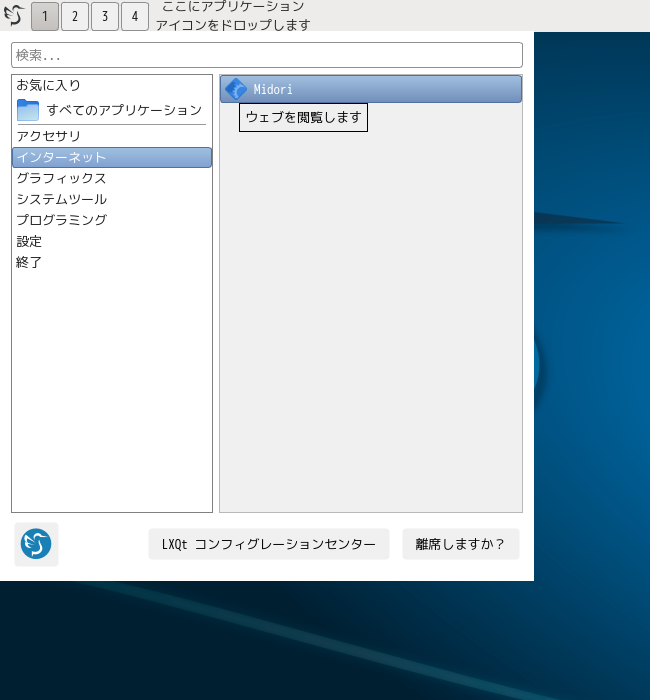650x700 pixels.
Task: Click the blue LXQt logo button at bottom
Action: [36, 544]
